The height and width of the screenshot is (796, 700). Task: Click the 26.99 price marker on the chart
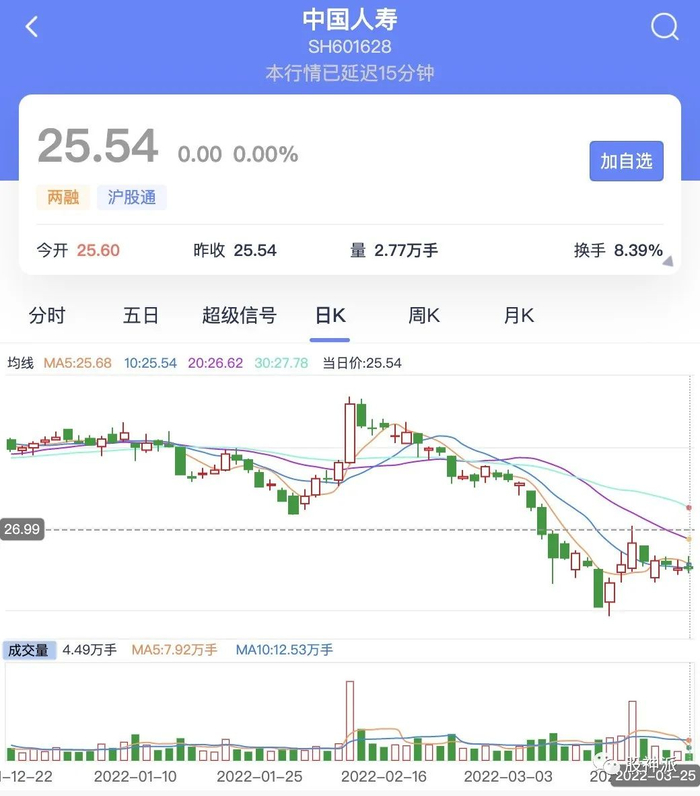tap(22, 530)
